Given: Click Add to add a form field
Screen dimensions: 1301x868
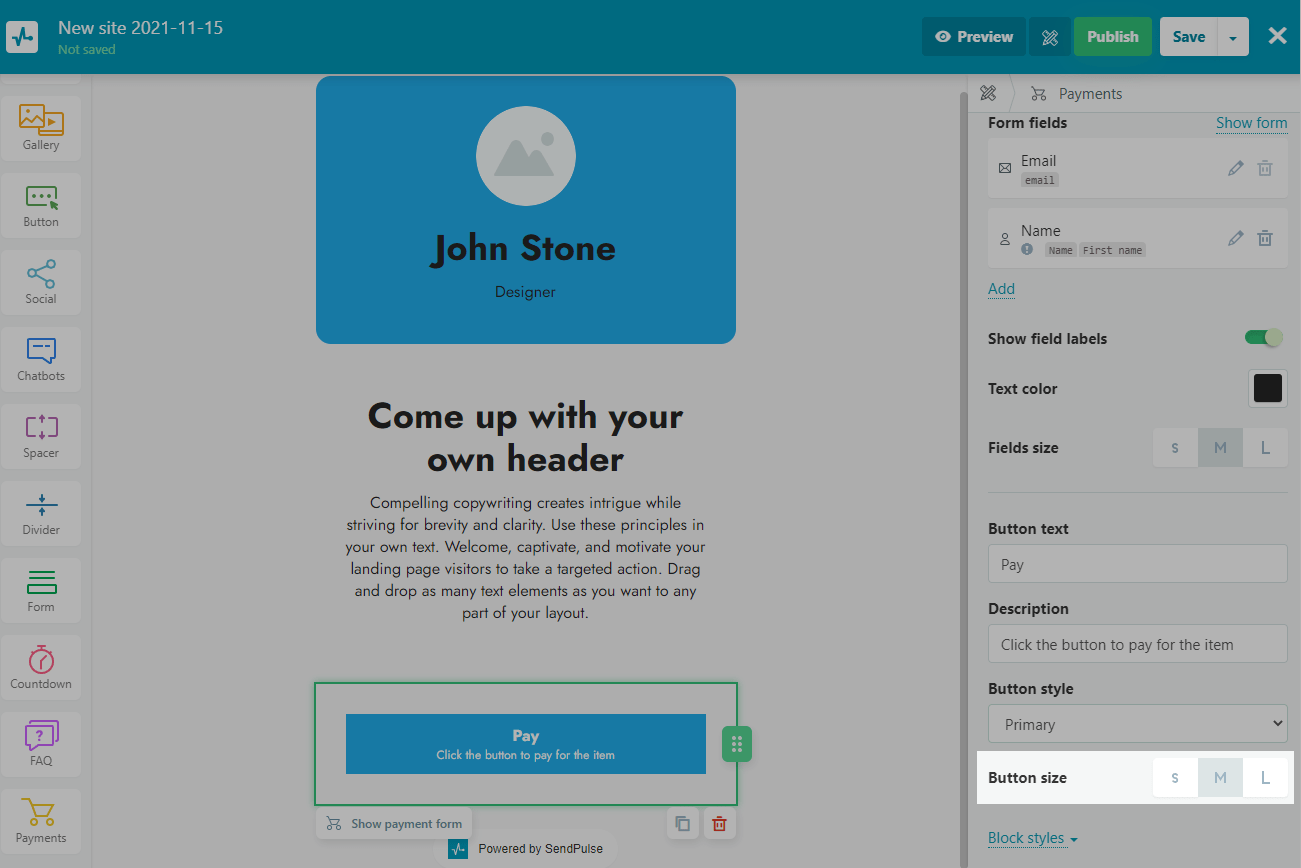Looking at the screenshot, I should [1001, 289].
